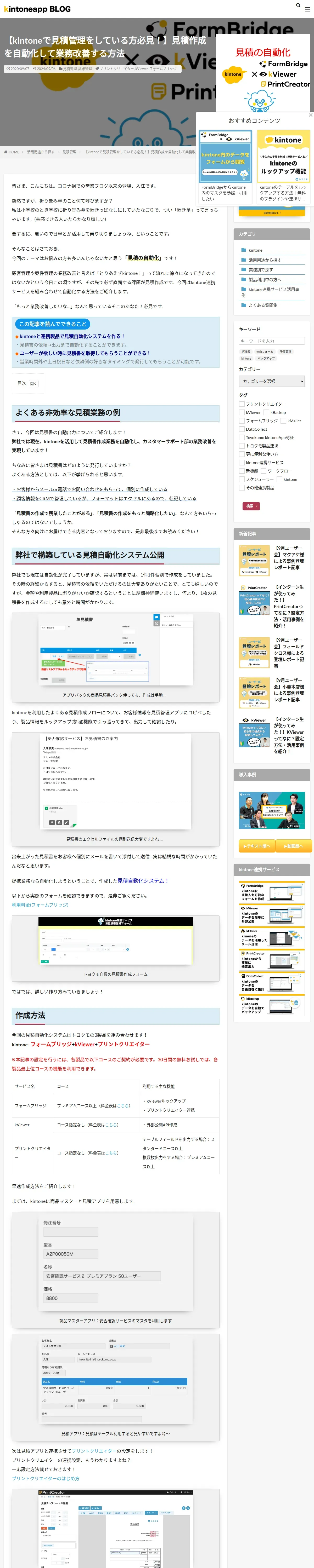The width and height of the screenshot is (314, 1568).
Task: Click the ▶動画版へ button
Action: tap(294, 846)
